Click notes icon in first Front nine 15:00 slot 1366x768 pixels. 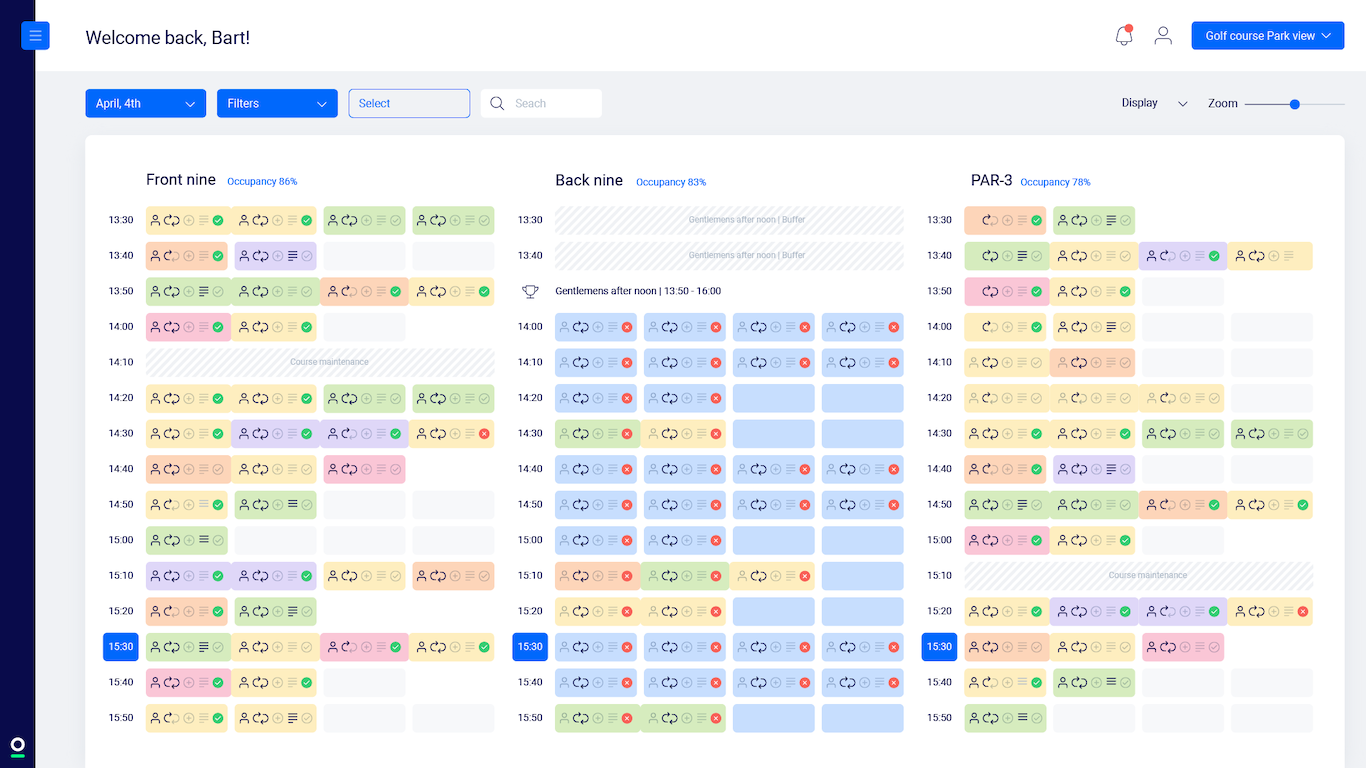point(203,540)
